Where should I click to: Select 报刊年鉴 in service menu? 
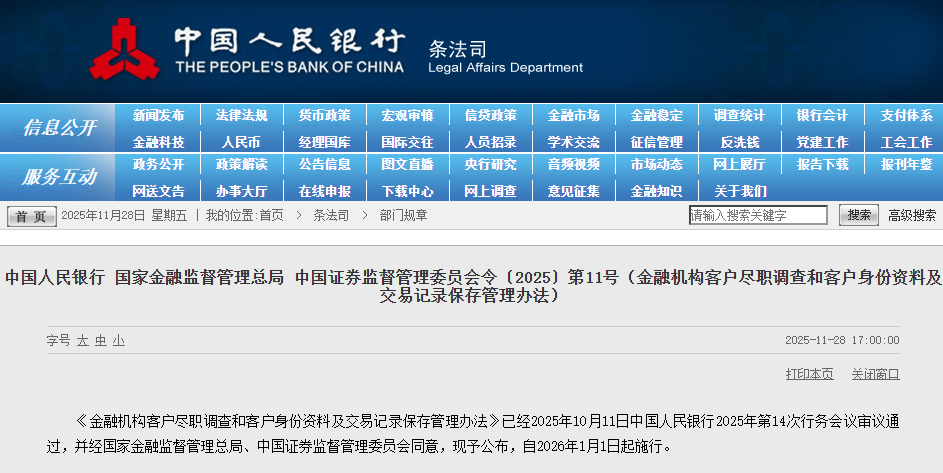pos(906,164)
